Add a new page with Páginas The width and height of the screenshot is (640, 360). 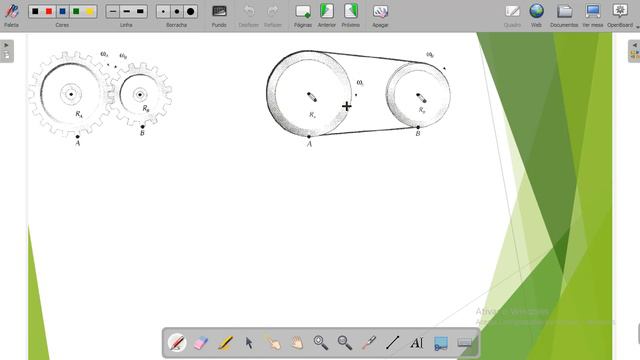pyautogui.click(x=303, y=15)
